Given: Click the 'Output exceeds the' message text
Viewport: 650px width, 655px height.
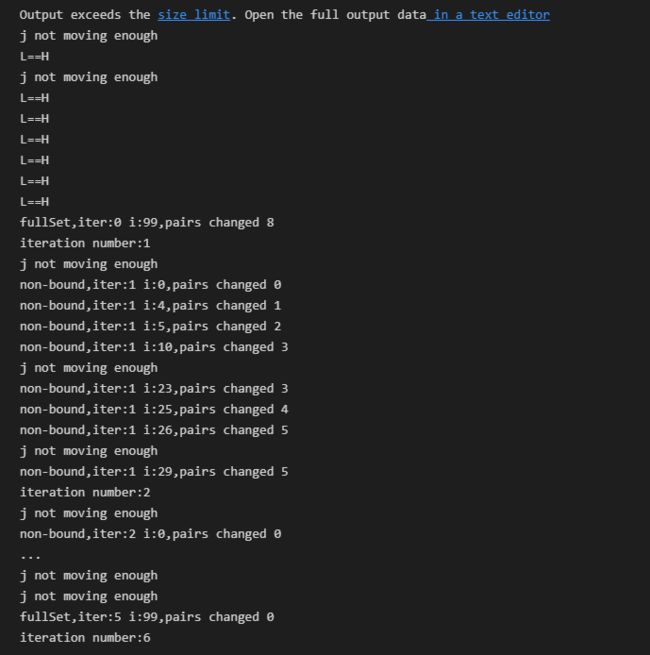Looking at the screenshot, I should point(85,15).
